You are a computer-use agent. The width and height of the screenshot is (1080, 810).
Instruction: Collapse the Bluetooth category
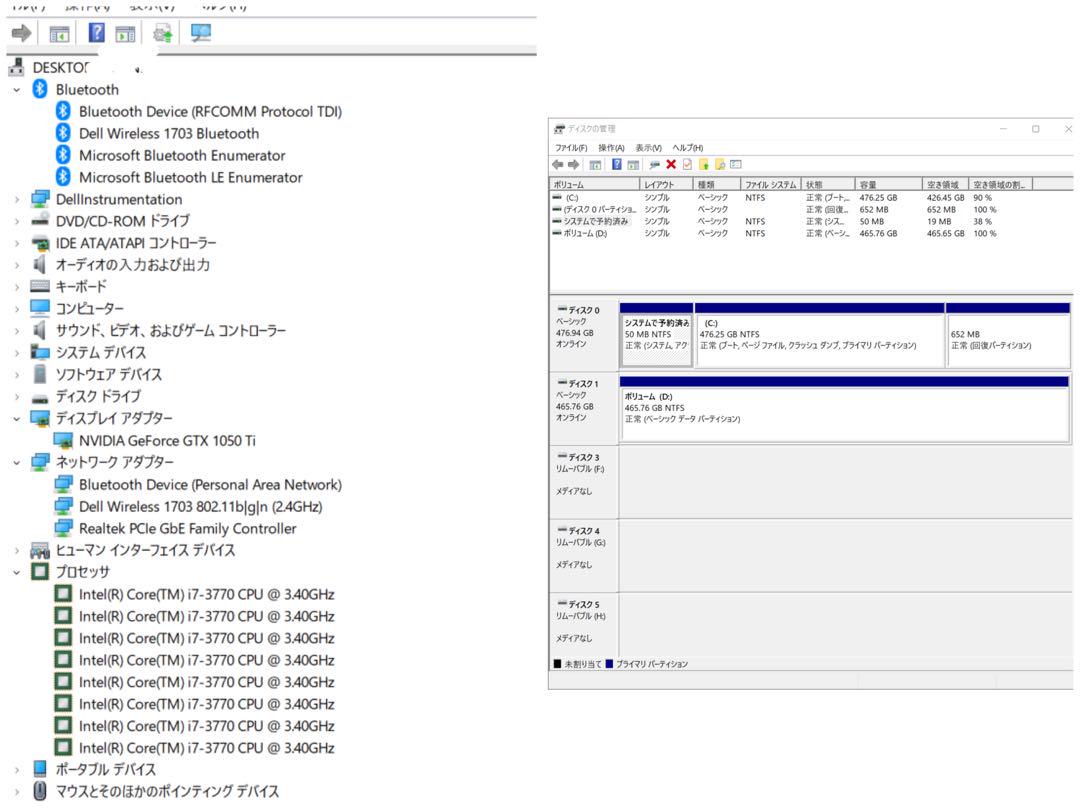17,90
